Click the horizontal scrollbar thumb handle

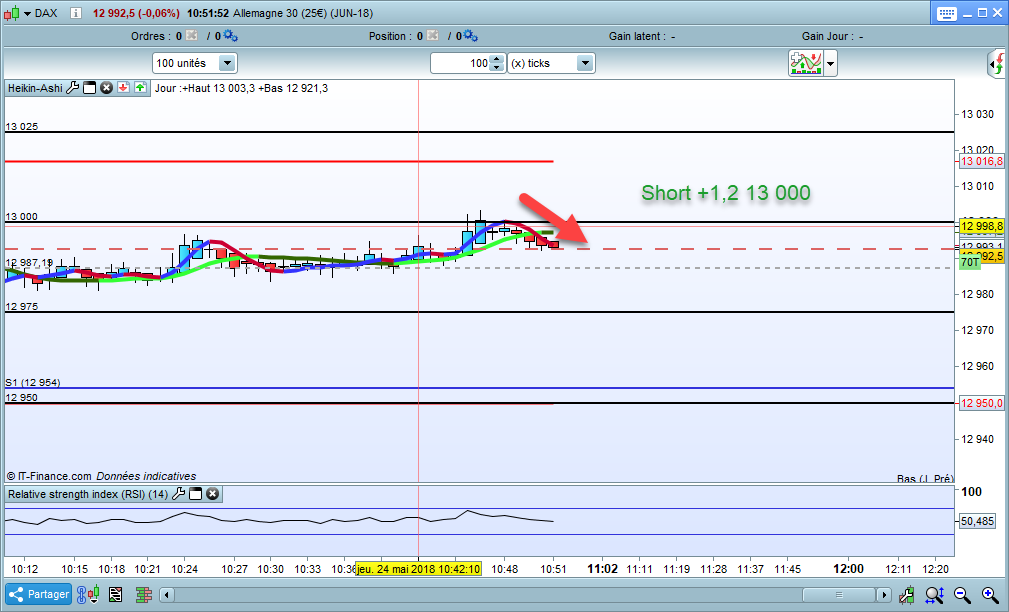point(838,595)
